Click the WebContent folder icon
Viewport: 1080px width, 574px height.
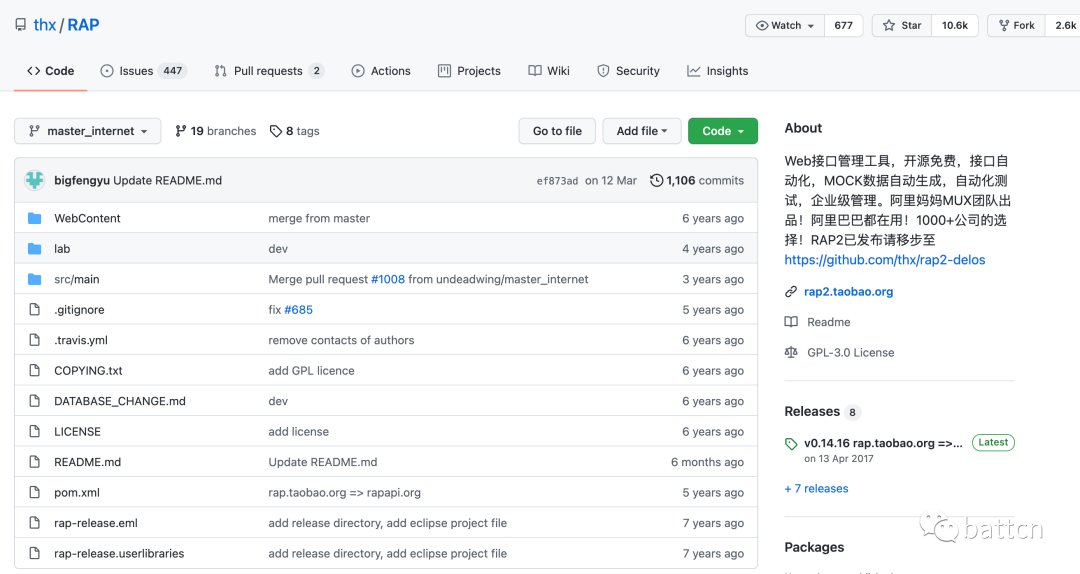click(x=35, y=218)
